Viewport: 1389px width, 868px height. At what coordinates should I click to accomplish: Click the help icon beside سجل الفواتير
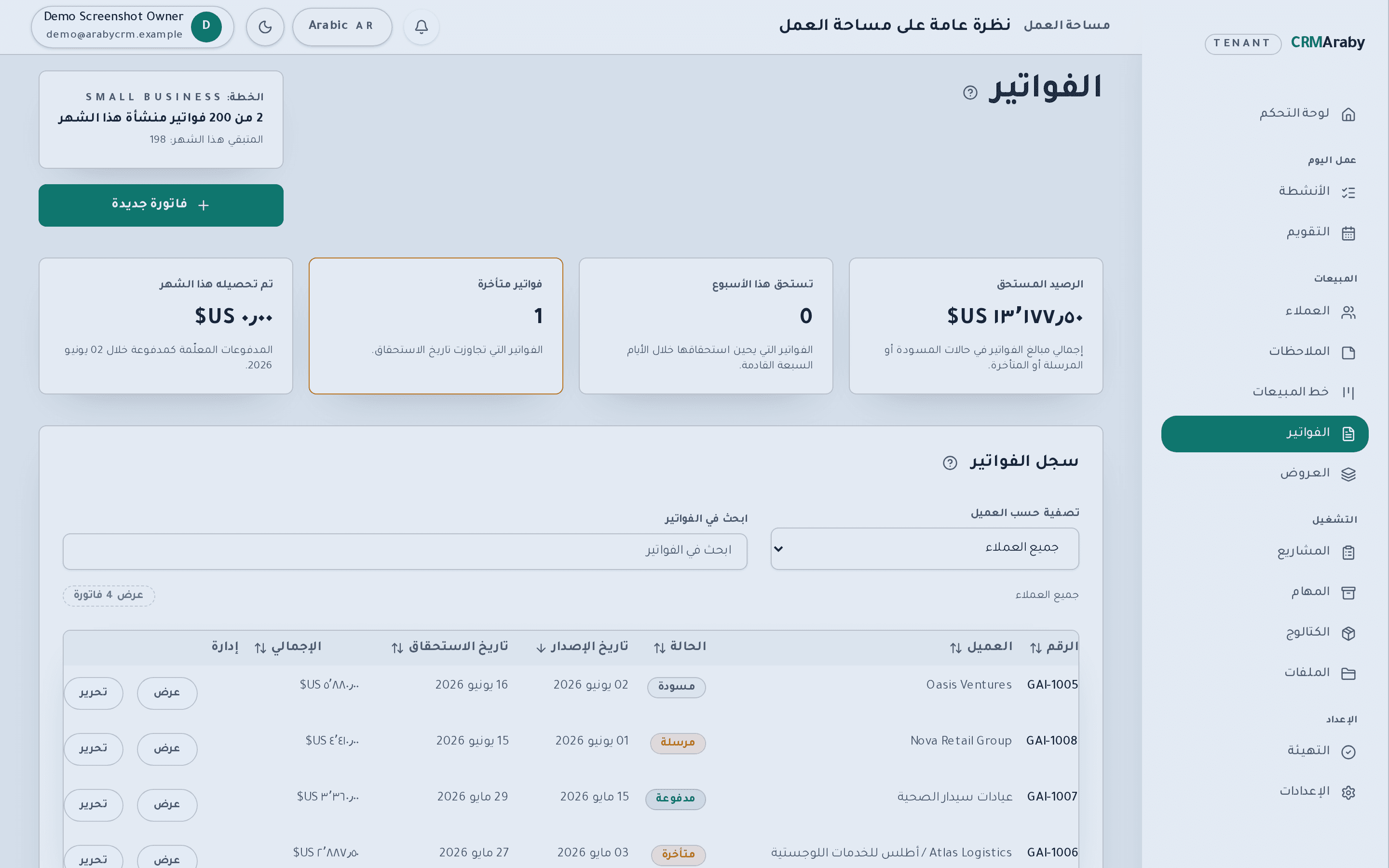tap(950, 463)
